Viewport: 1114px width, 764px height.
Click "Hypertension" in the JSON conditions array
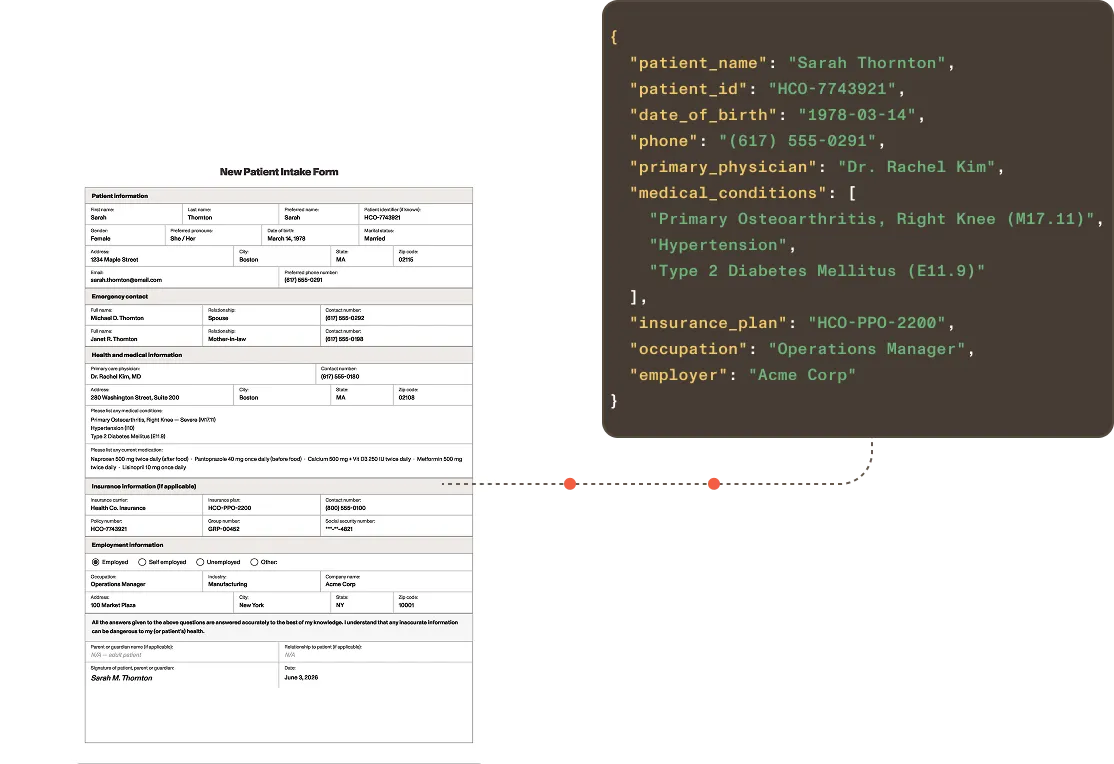(x=718, y=245)
